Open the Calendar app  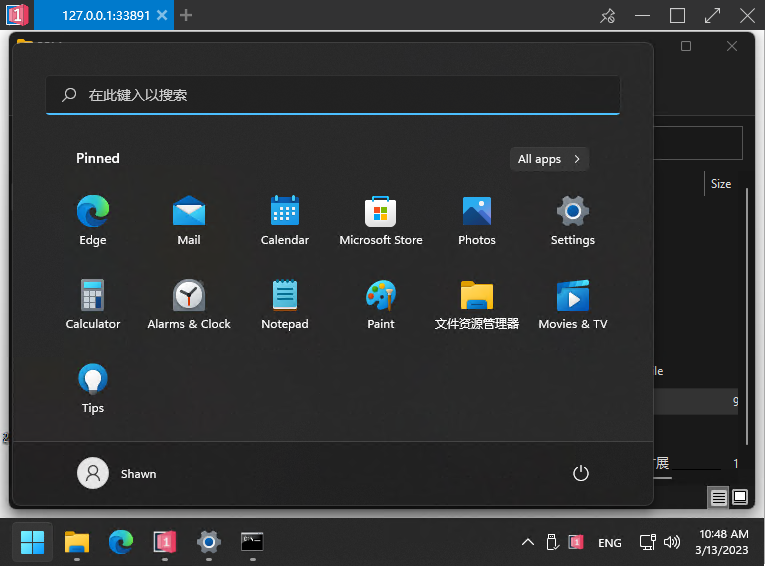(x=284, y=221)
